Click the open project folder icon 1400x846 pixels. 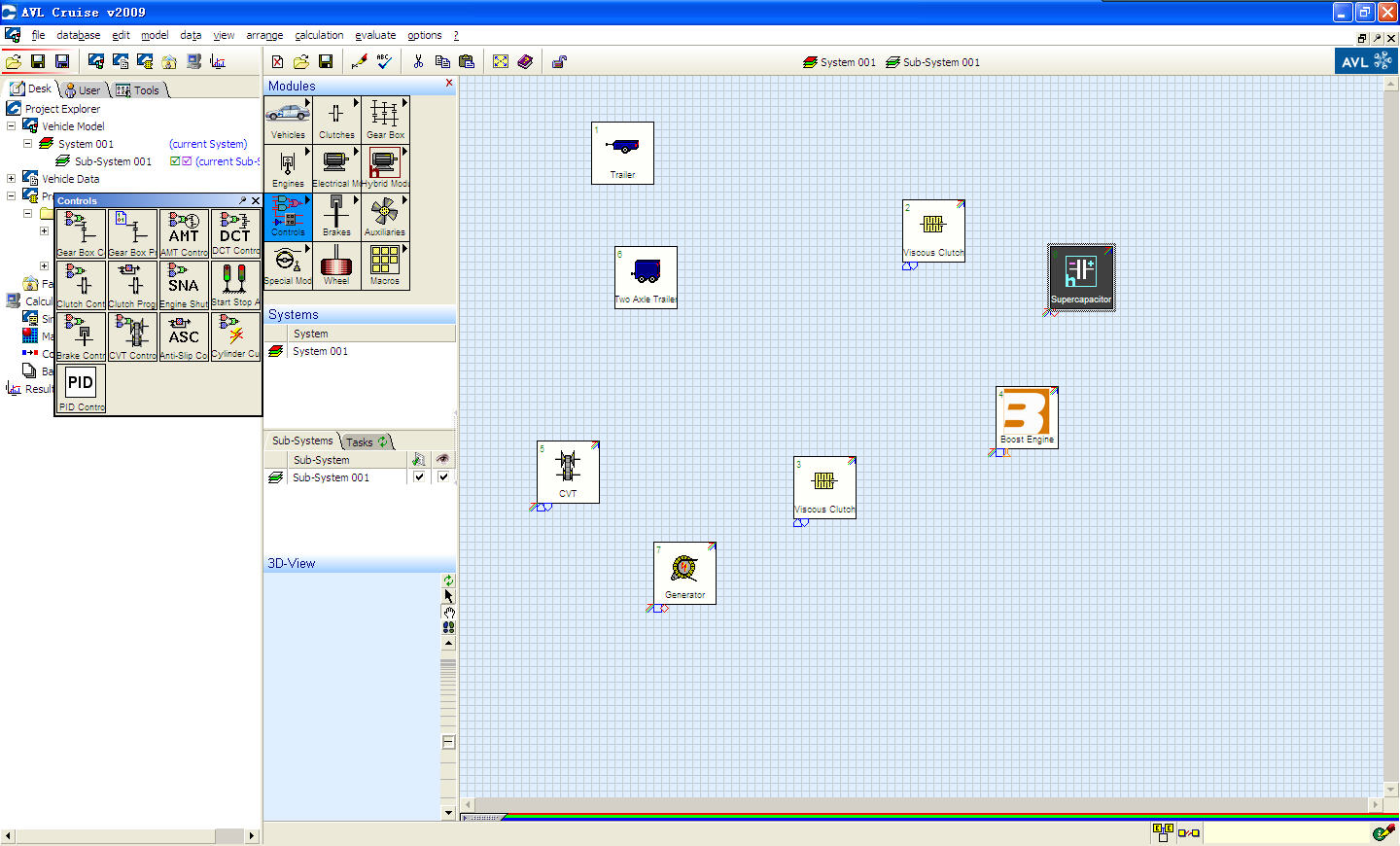coord(14,61)
